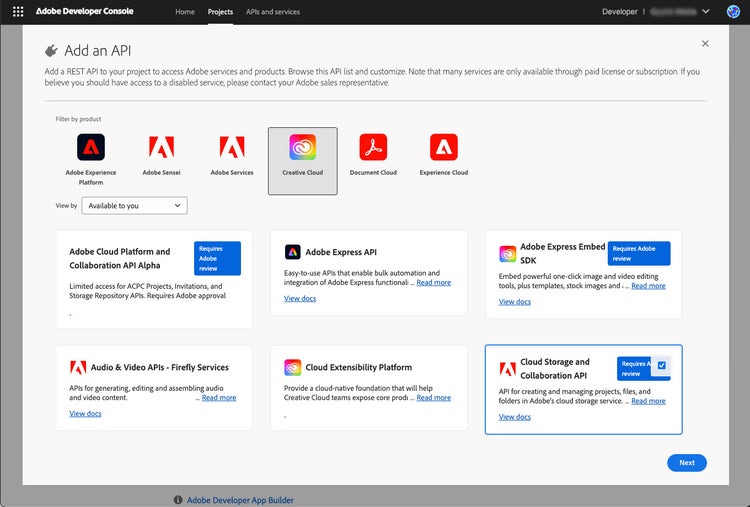
Task: Expand the organization switcher chevron
Action: pos(706,11)
